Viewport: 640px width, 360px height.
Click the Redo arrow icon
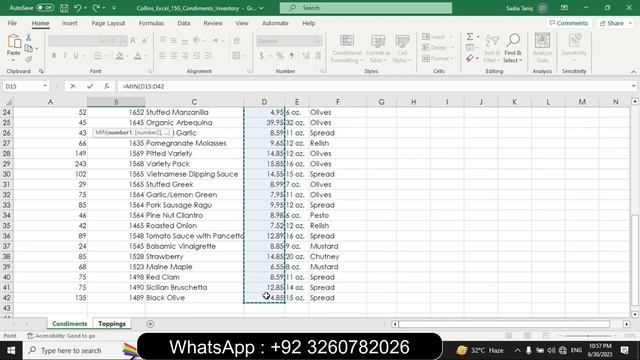(x=96, y=8)
